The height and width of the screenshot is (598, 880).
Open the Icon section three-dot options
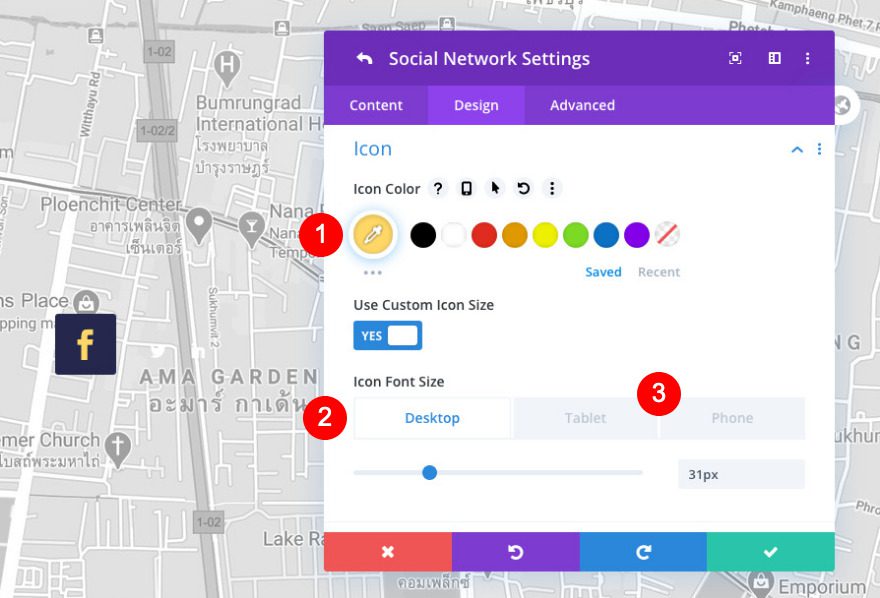[x=819, y=149]
